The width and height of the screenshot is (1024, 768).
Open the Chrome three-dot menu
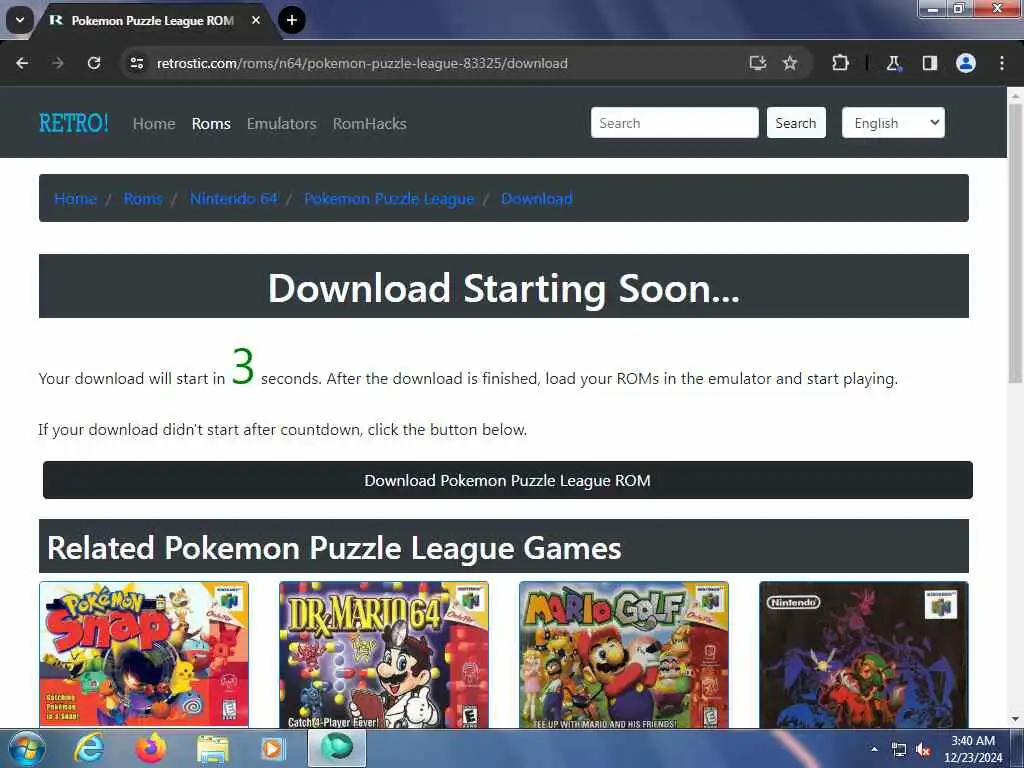click(x=1002, y=63)
